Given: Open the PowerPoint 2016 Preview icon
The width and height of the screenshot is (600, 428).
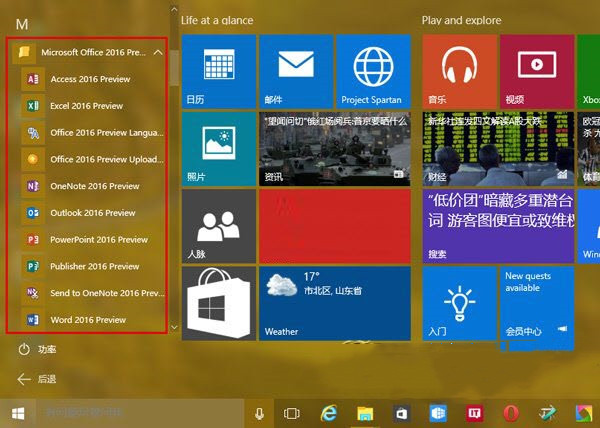Looking at the screenshot, I should 33,240.
